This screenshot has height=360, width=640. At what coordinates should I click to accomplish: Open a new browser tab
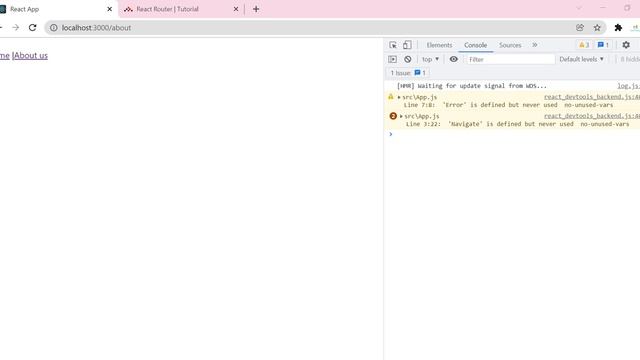point(256,9)
